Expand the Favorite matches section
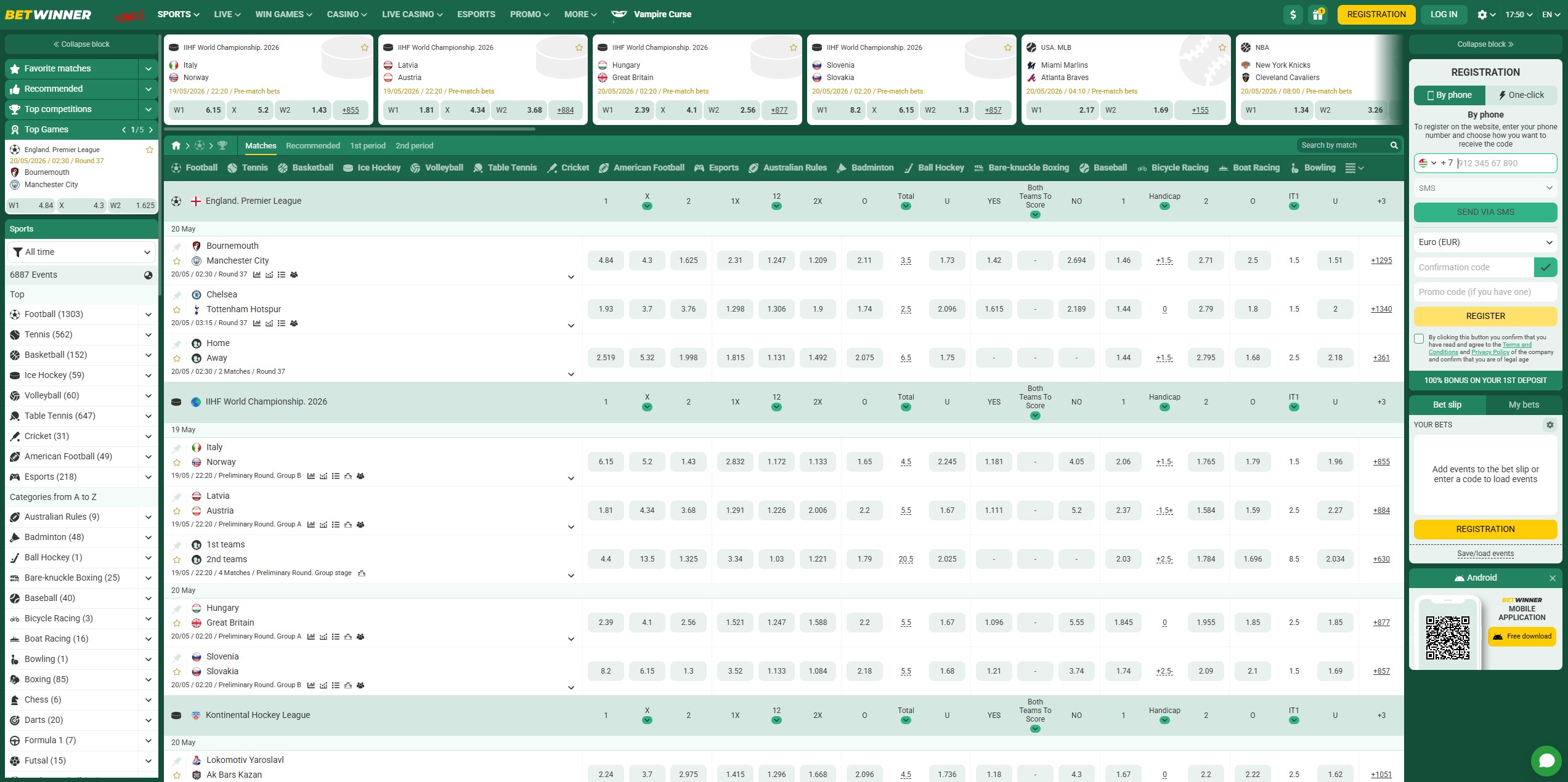The image size is (1568, 782). click(148, 69)
